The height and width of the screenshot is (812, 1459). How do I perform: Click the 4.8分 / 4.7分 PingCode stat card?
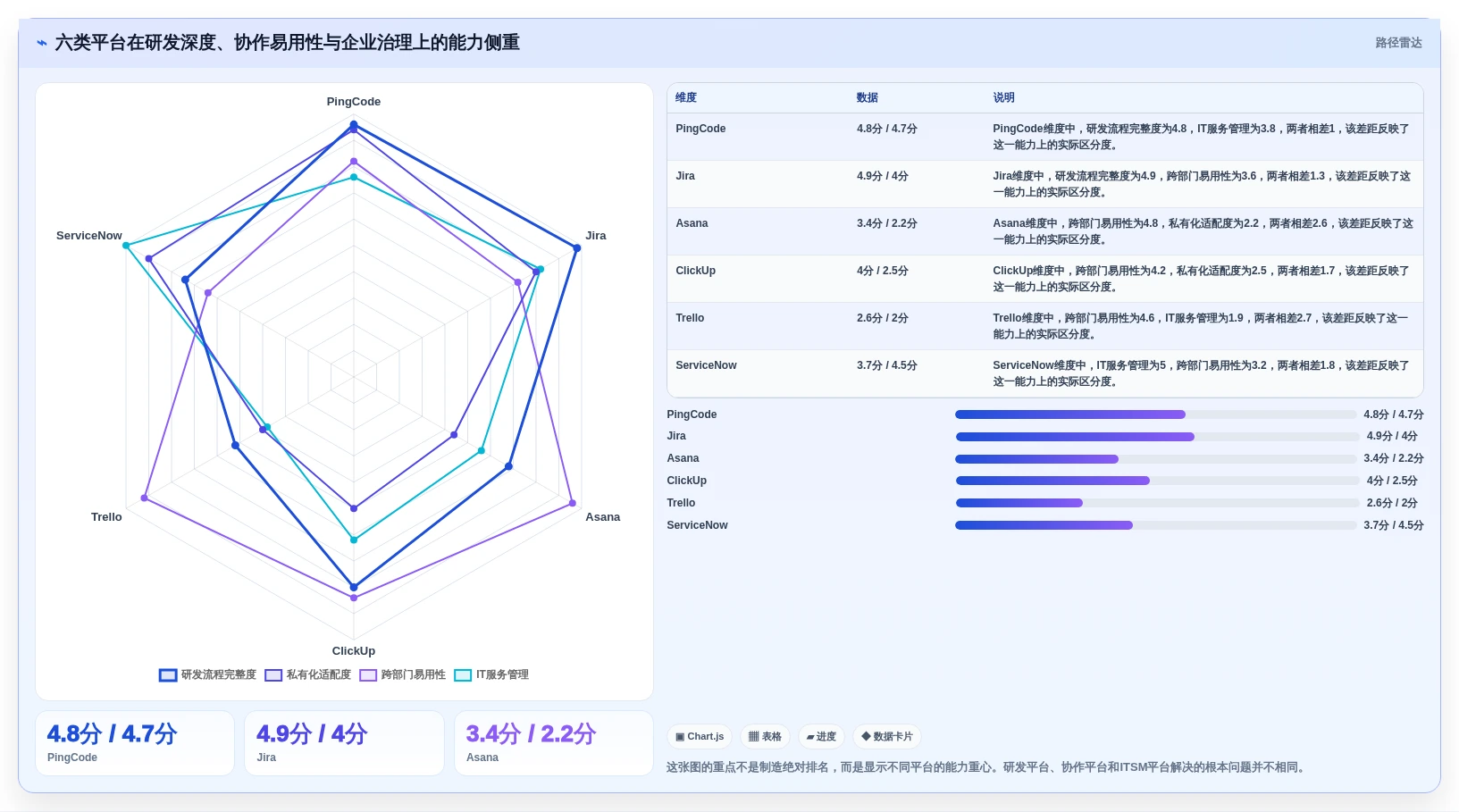coord(135,743)
